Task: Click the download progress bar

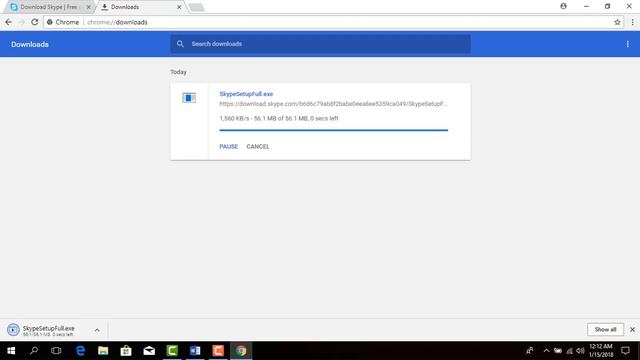Action: click(333, 130)
